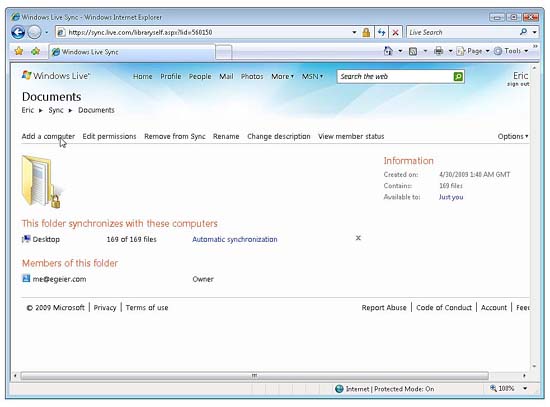Image resolution: width=550 pixels, height=407 pixels.
Task: Open Live Search provider options dropdown
Action: tap(534, 32)
